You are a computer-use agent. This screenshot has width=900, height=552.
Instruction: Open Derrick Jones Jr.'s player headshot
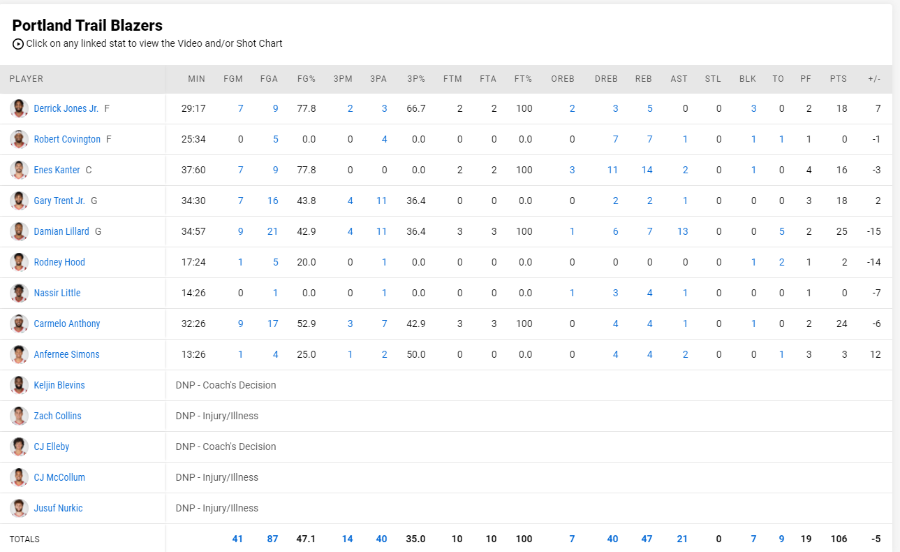pos(19,108)
